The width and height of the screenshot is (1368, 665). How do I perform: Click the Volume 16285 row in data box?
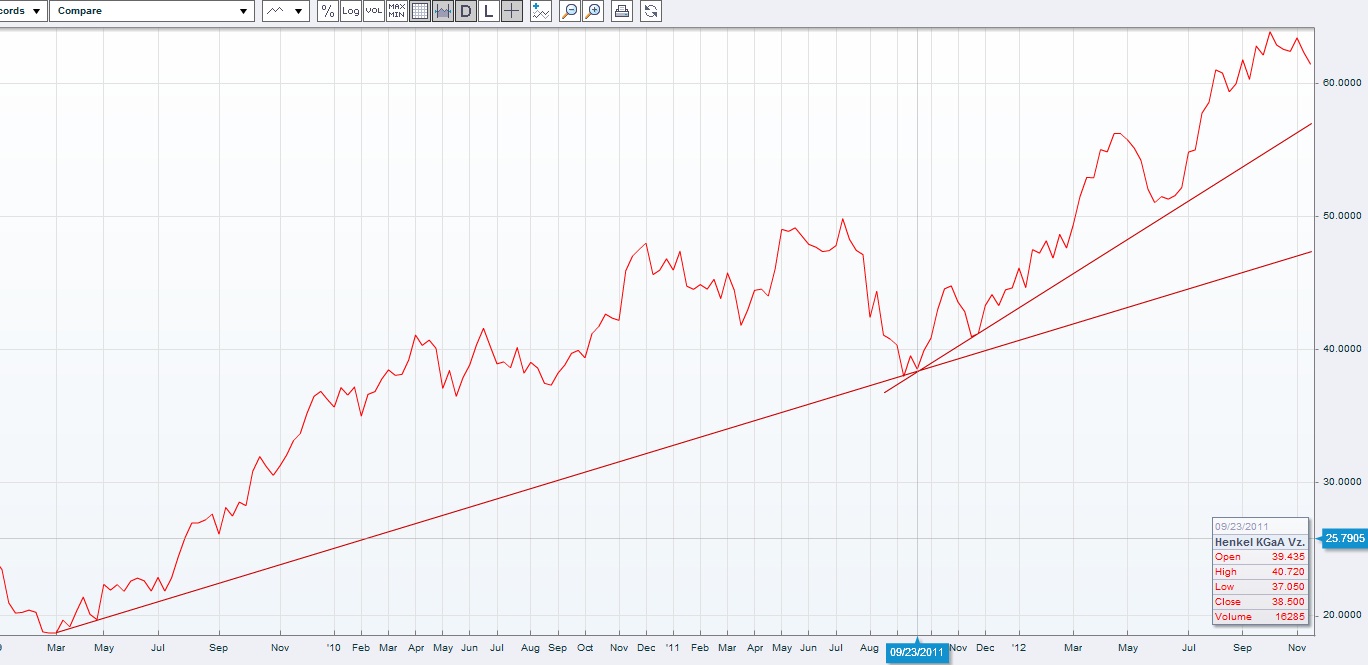[1259, 617]
